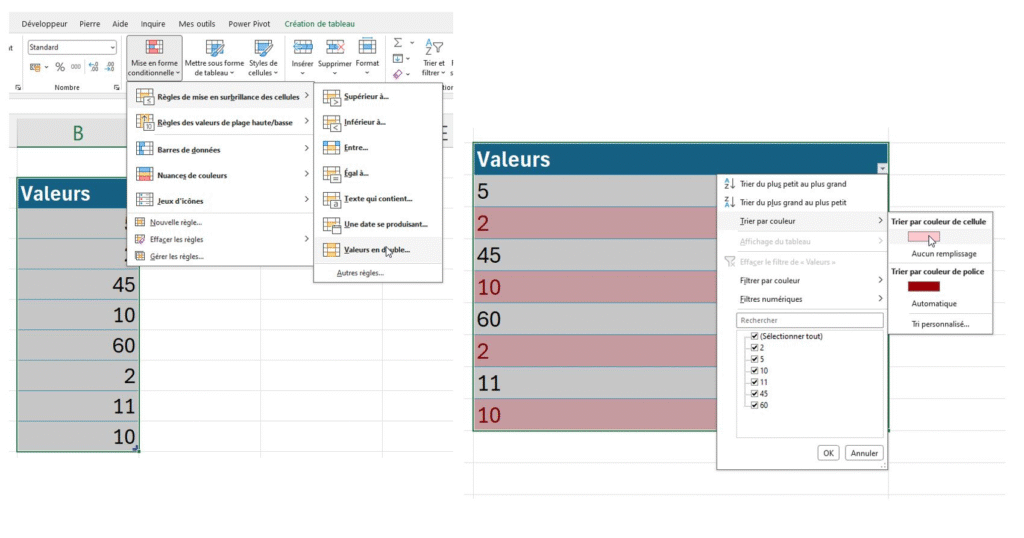1024x538 pixels.
Task: Expand Effacer les règles submenu
Action: pyautogui.click(x=221, y=239)
